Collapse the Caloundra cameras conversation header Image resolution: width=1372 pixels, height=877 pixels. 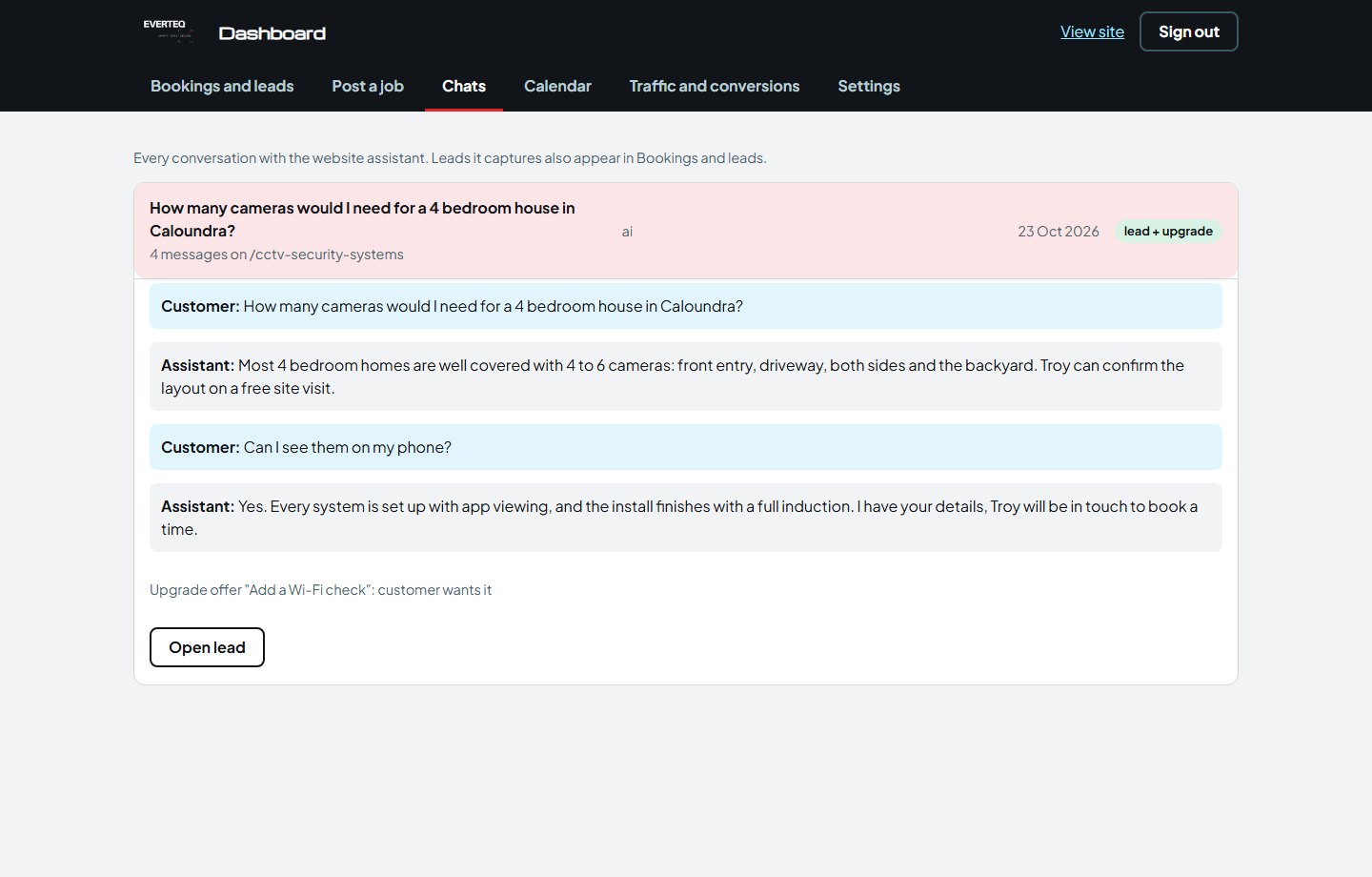point(686,231)
